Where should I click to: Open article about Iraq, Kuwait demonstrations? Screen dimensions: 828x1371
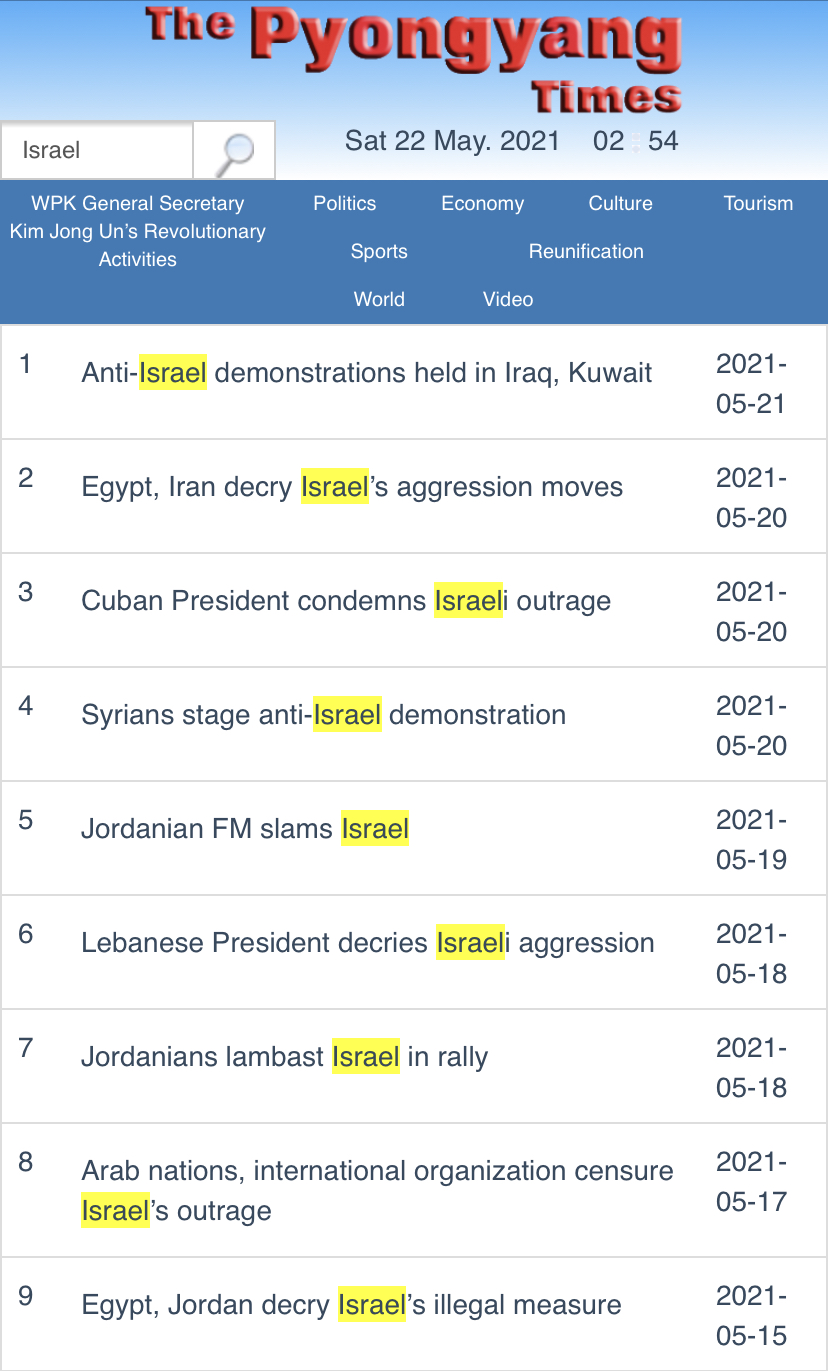367,373
